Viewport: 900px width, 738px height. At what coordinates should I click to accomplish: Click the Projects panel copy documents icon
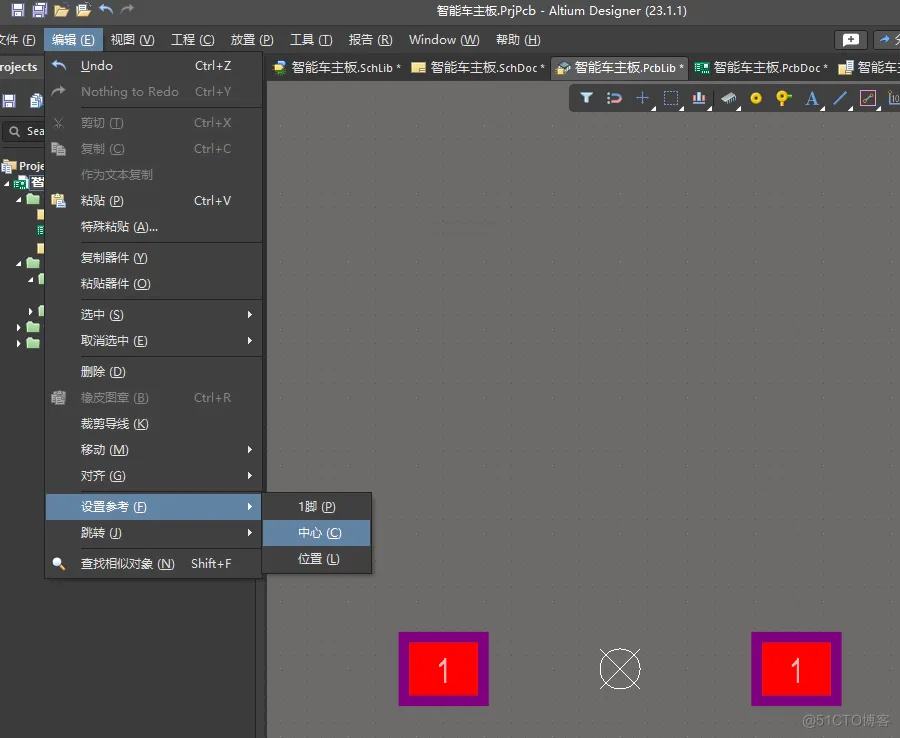point(36,101)
